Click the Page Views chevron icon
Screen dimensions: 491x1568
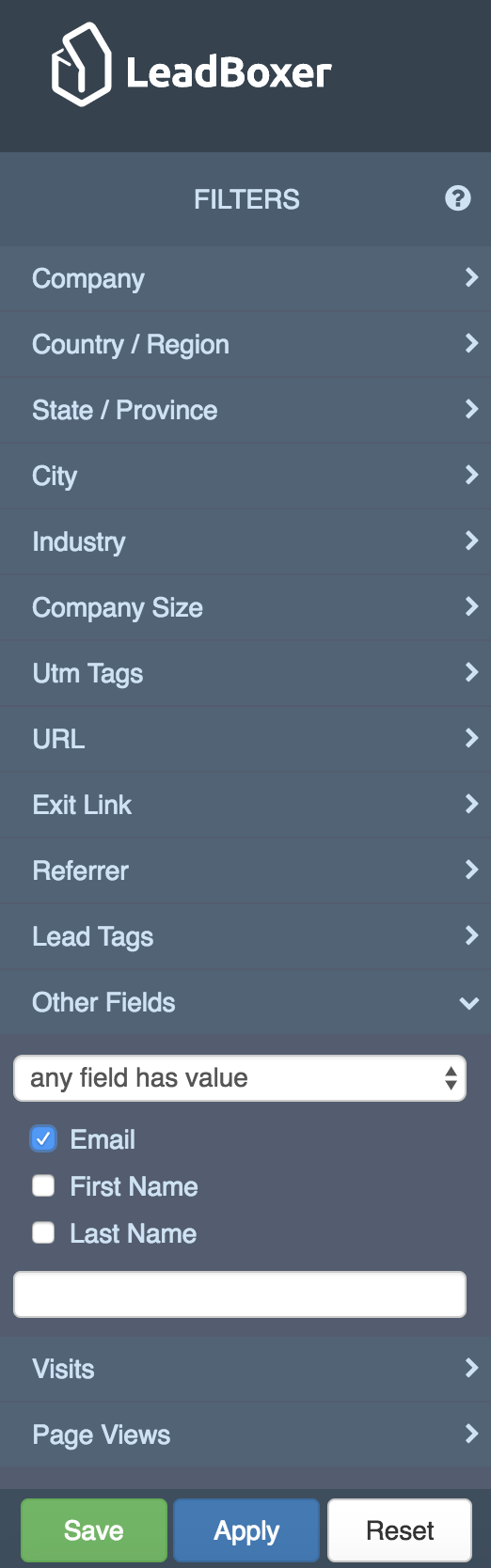click(x=471, y=1434)
